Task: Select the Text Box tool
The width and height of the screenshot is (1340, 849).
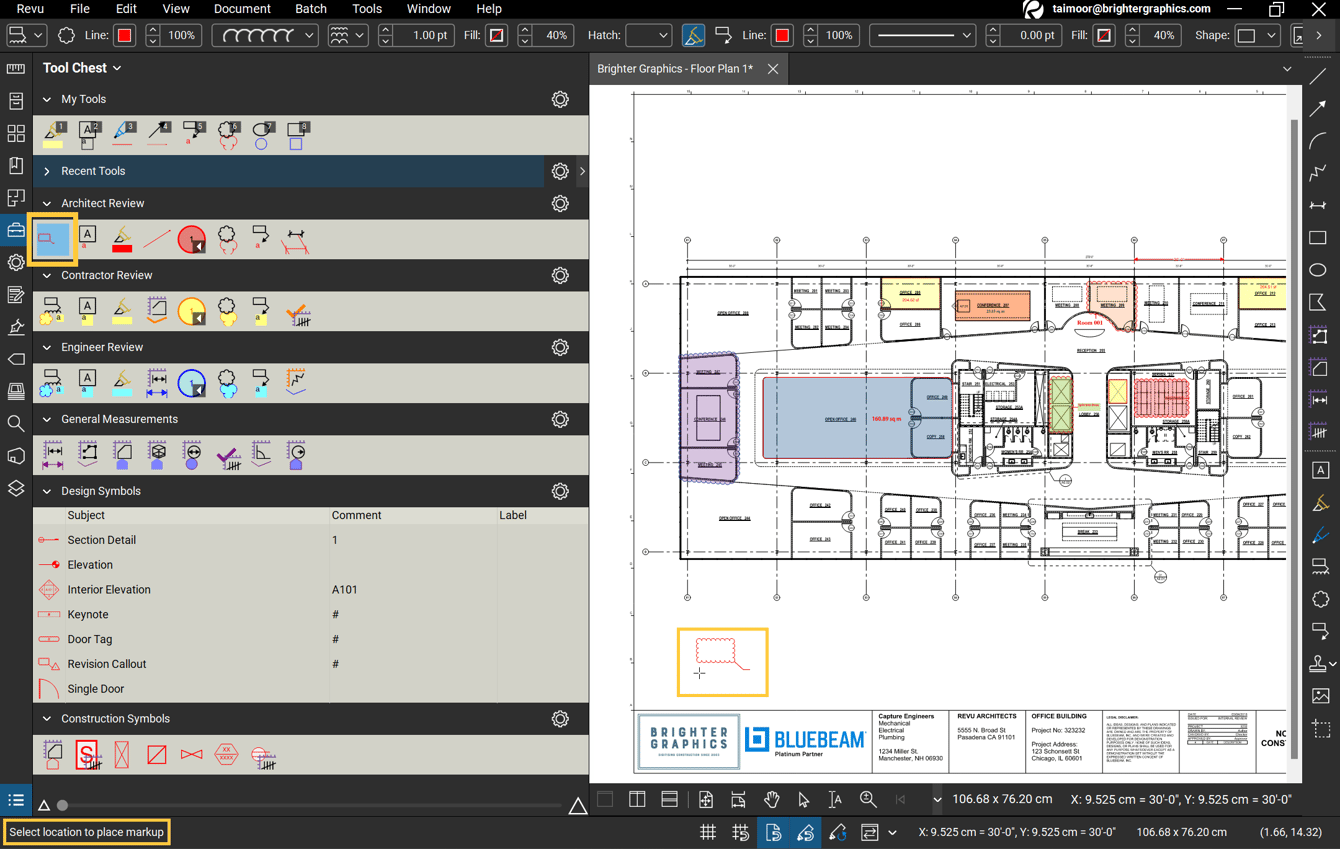Action: point(1320,470)
